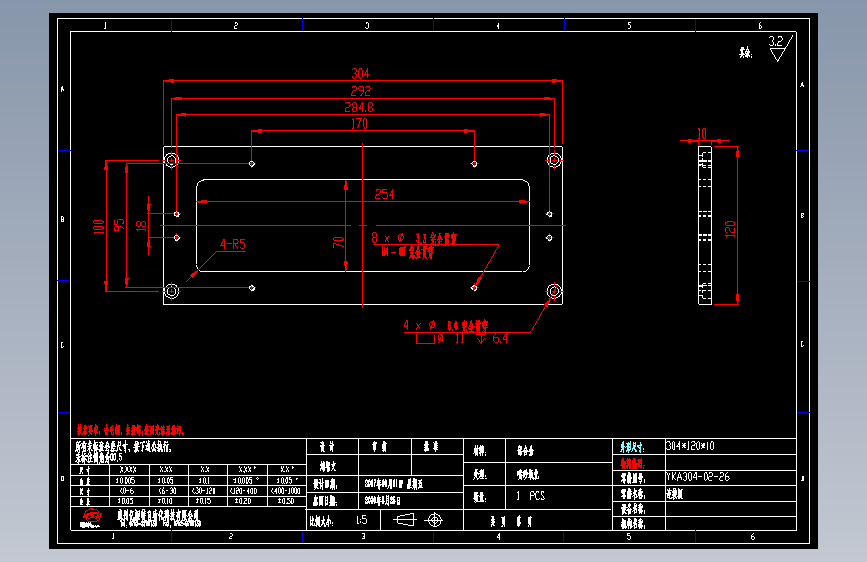This screenshot has height=562, width=867.
Task: Select the 304*120*10 blank size text
Action: (690, 446)
